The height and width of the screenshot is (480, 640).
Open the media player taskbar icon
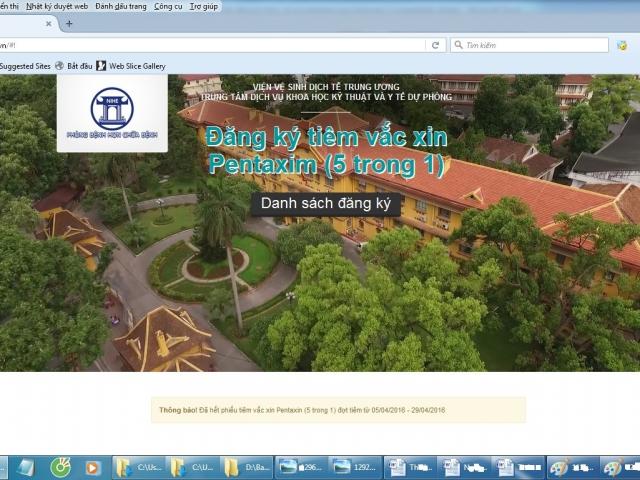click(x=92, y=468)
